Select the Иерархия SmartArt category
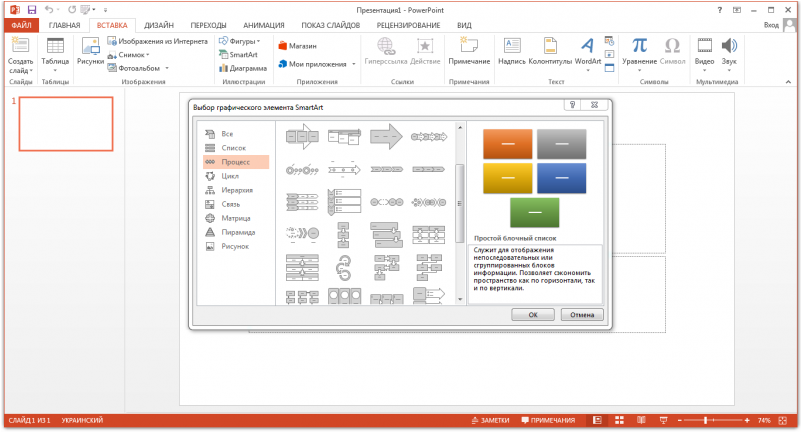Viewport: 801px width, 432px height. pyautogui.click(x=236, y=189)
